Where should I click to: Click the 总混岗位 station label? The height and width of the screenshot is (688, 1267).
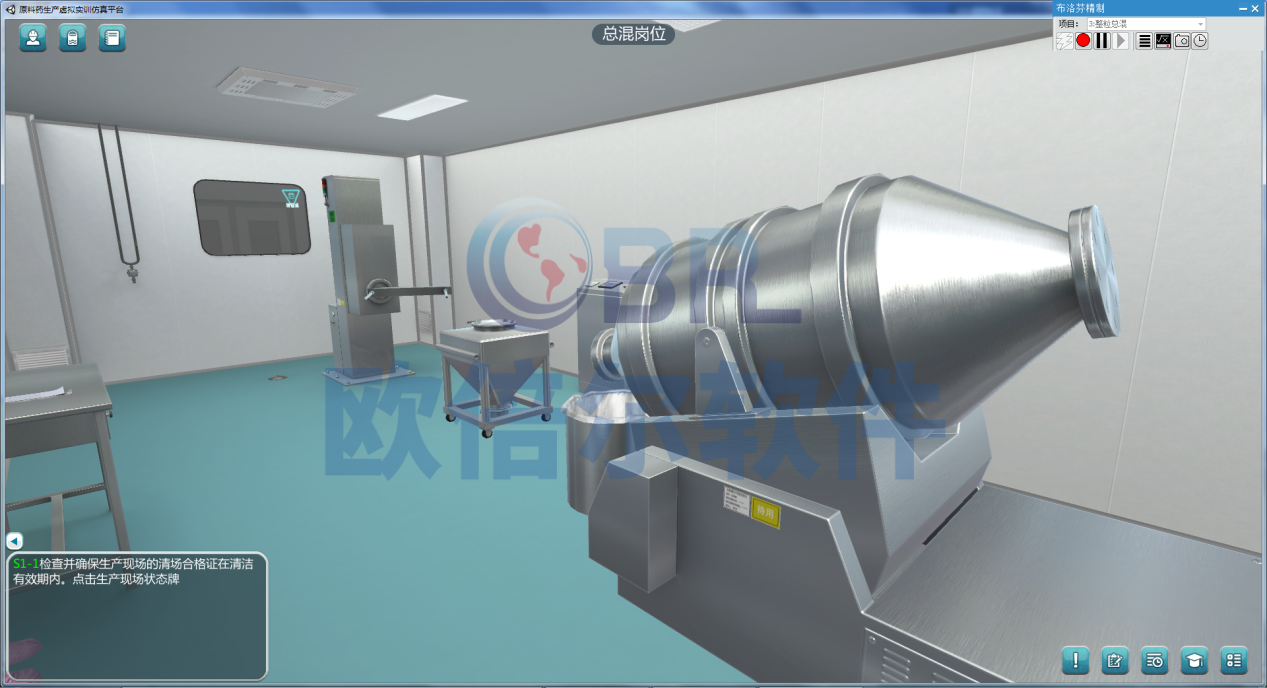[x=633, y=34]
